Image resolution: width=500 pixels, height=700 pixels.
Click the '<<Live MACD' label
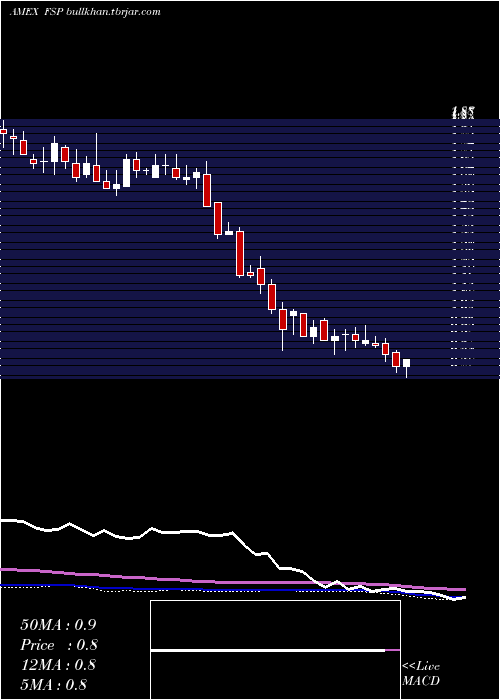421,673
